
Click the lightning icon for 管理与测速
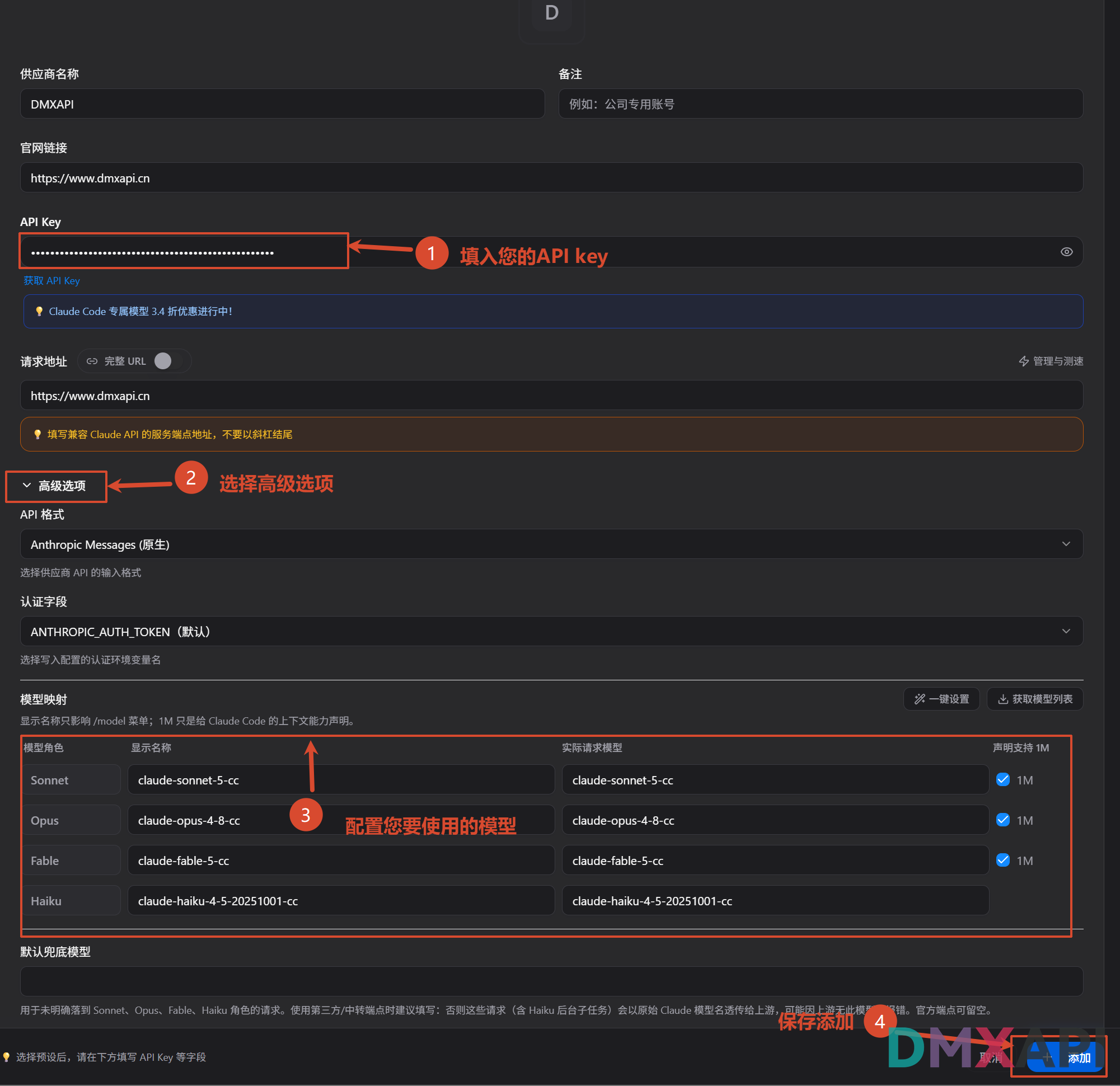tap(1023, 361)
